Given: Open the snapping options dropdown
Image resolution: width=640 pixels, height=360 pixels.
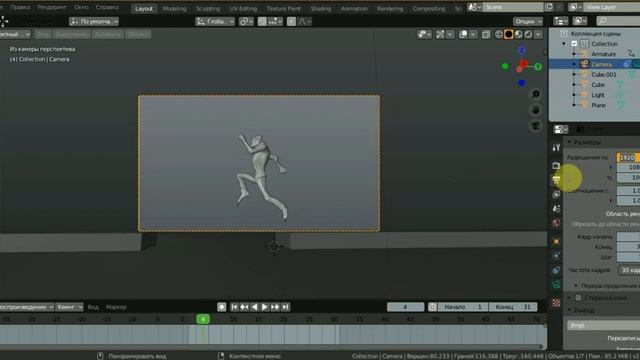Looking at the screenshot, I should click(x=276, y=21).
